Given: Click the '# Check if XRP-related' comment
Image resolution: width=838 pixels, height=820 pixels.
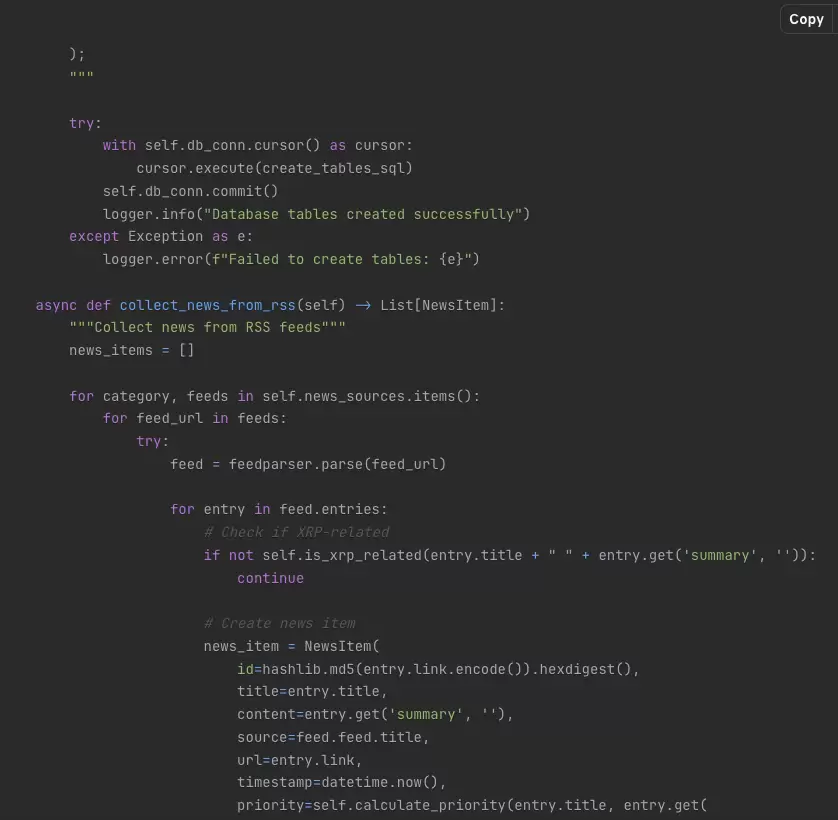Looking at the screenshot, I should coord(297,532).
